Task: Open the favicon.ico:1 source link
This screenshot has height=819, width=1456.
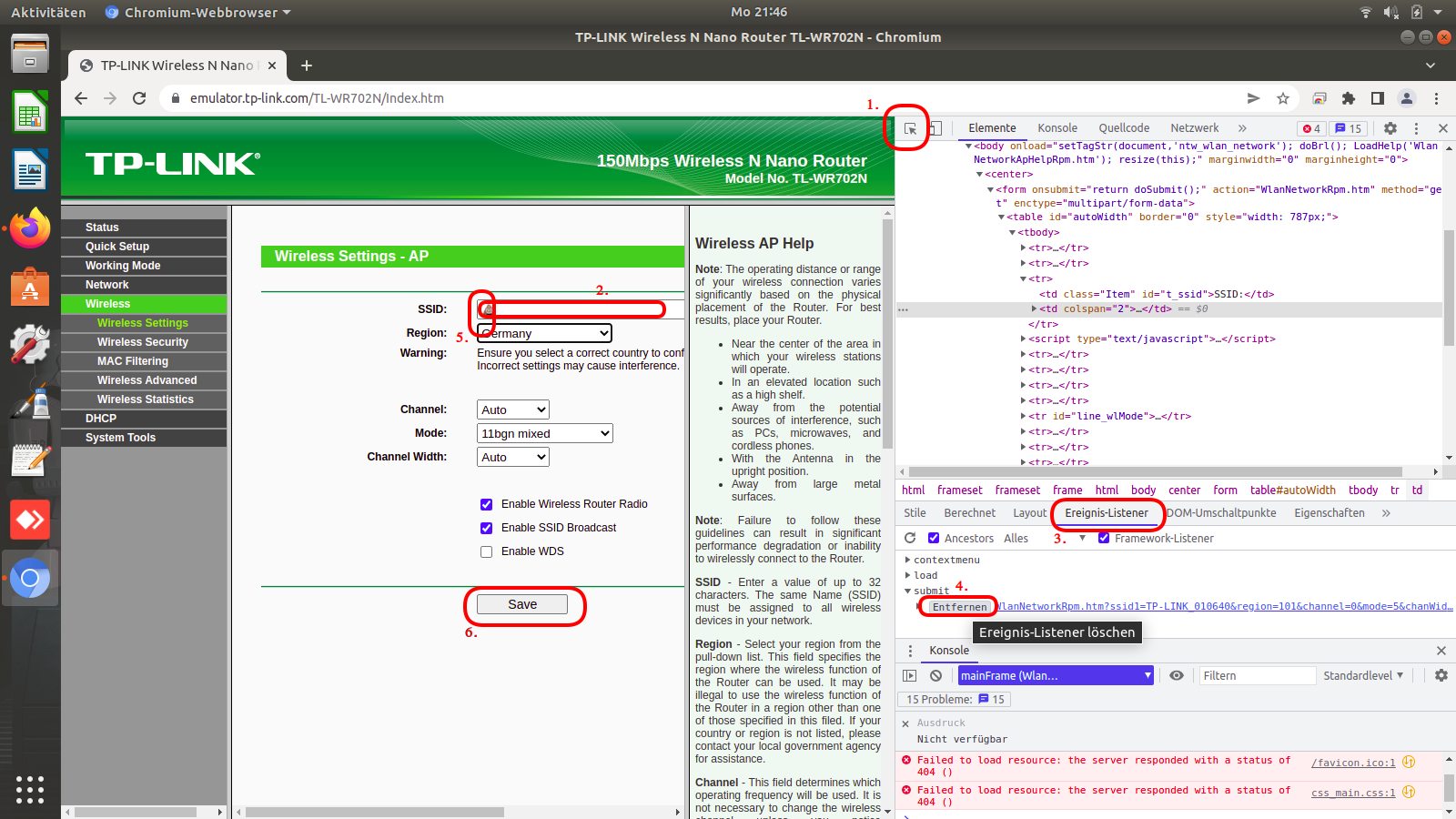Action: (x=1353, y=763)
